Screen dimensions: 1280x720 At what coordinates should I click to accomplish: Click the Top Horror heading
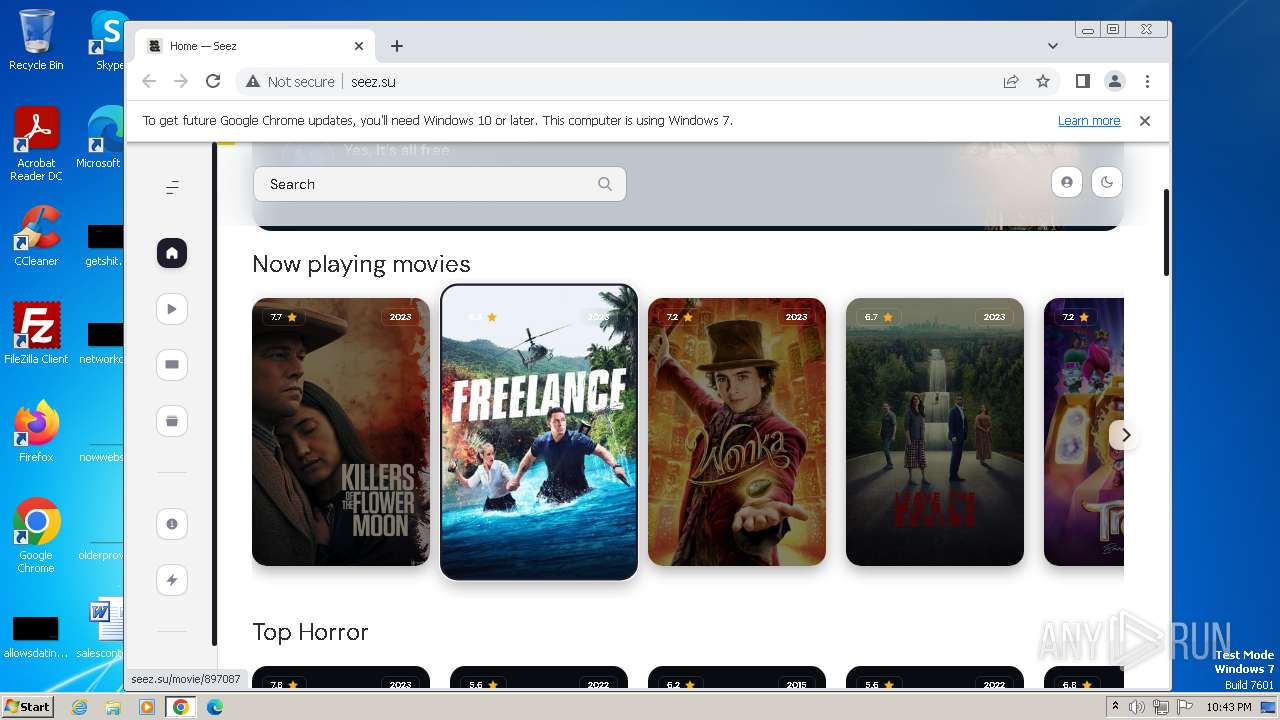(310, 632)
